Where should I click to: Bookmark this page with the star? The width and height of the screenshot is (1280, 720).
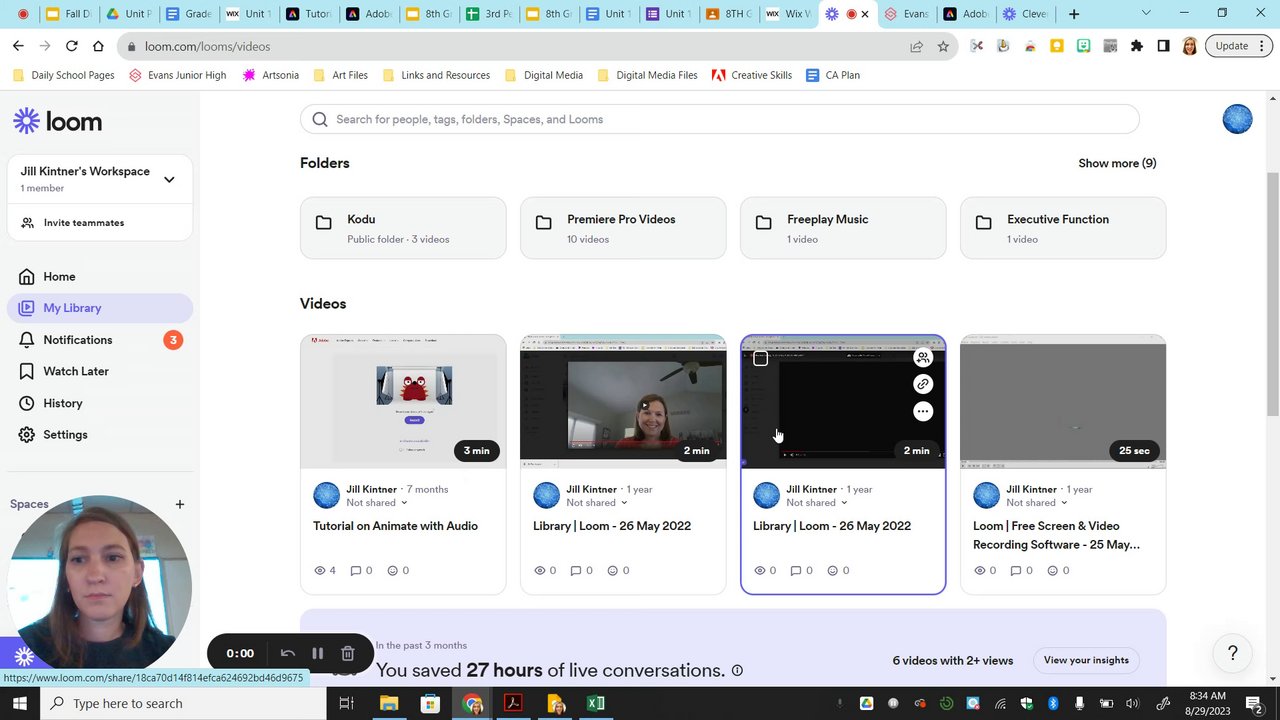(x=943, y=46)
